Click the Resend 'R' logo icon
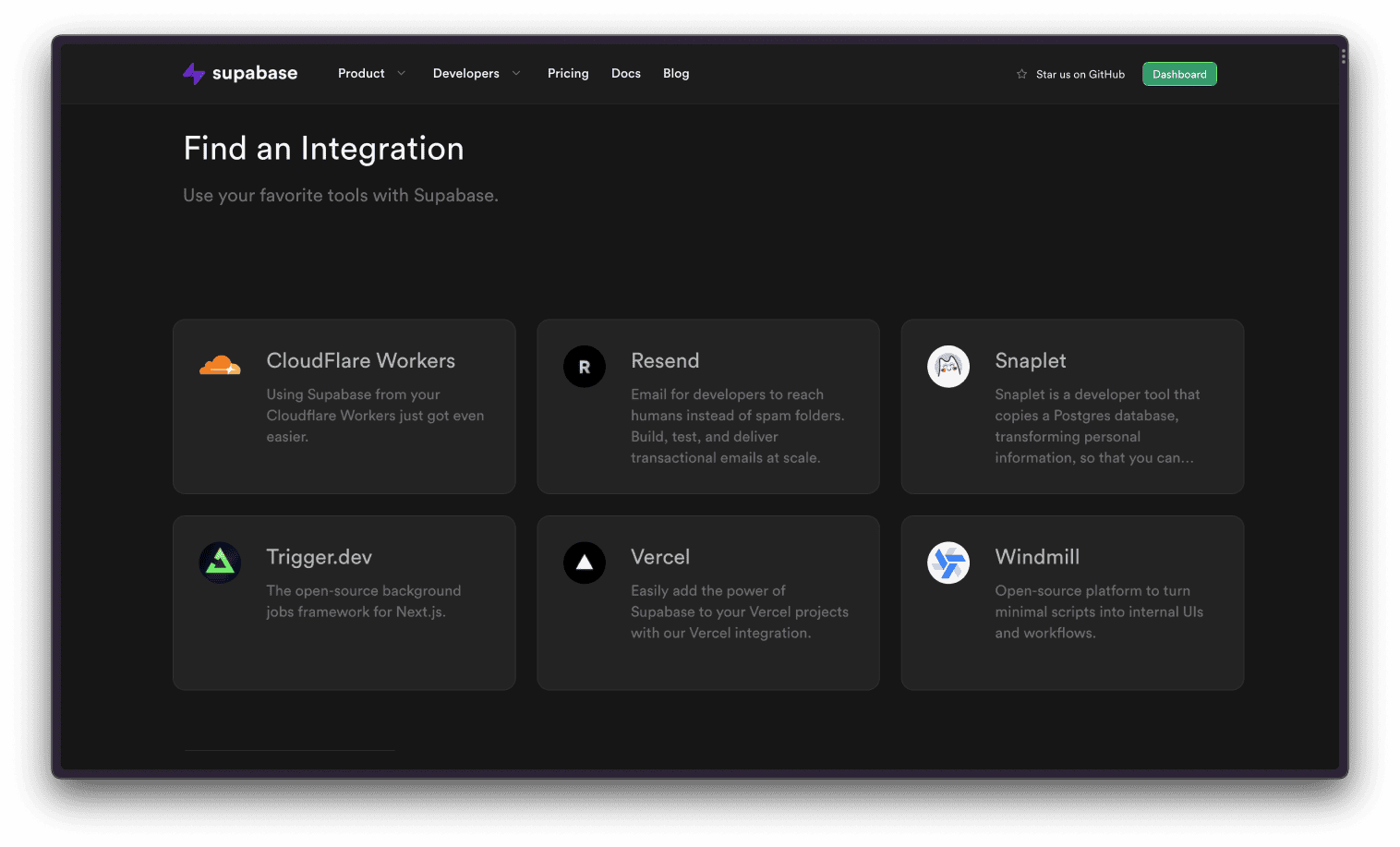The width and height of the screenshot is (1400, 847). click(585, 367)
